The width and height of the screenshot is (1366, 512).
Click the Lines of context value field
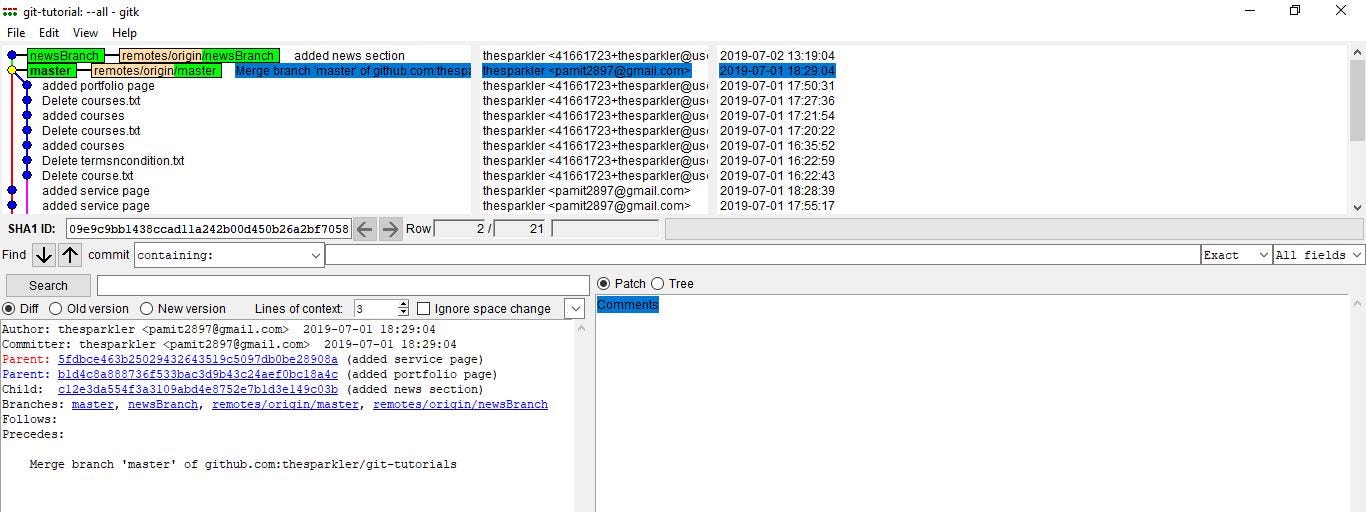377,309
